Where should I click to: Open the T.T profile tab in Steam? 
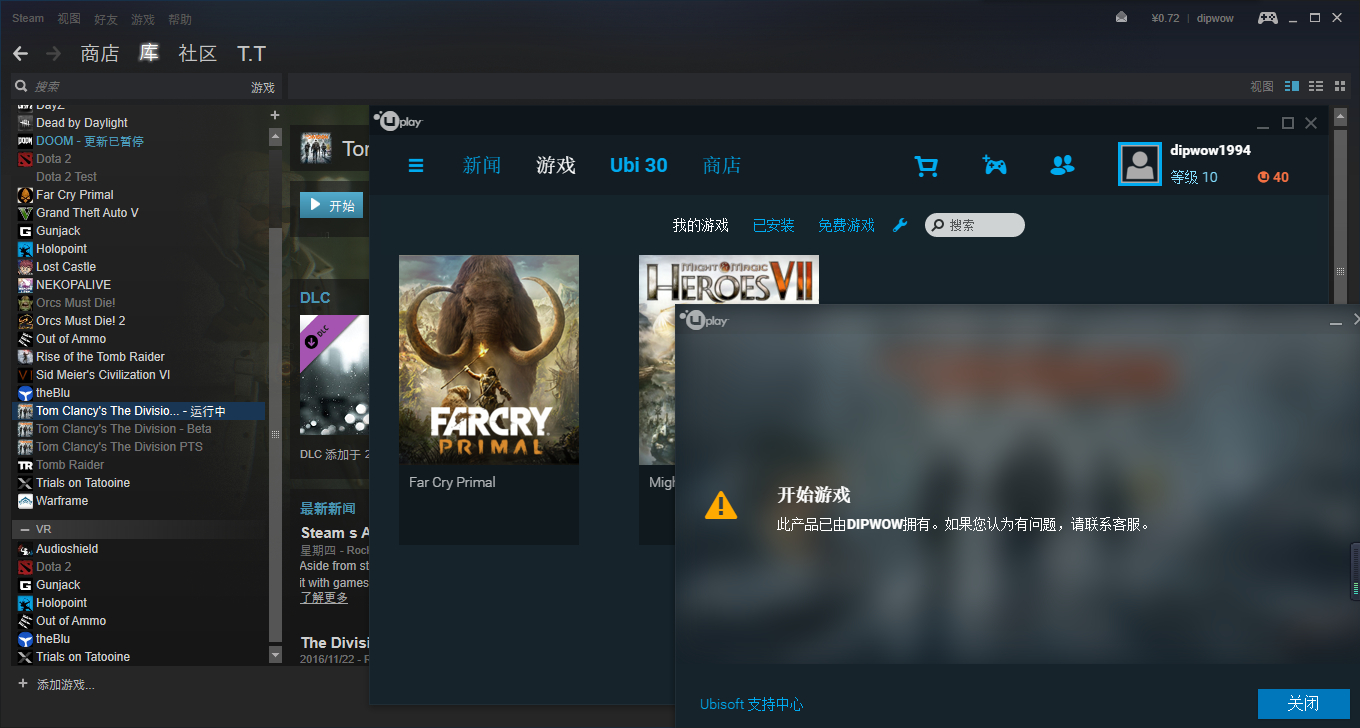pos(251,54)
